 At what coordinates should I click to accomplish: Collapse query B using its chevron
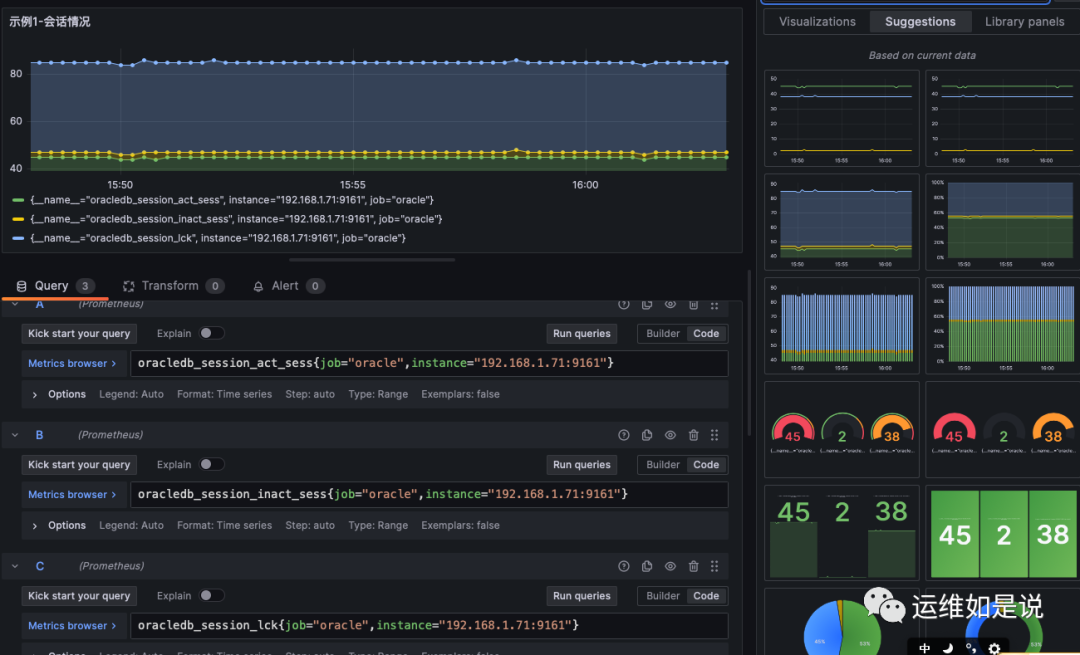[15, 435]
